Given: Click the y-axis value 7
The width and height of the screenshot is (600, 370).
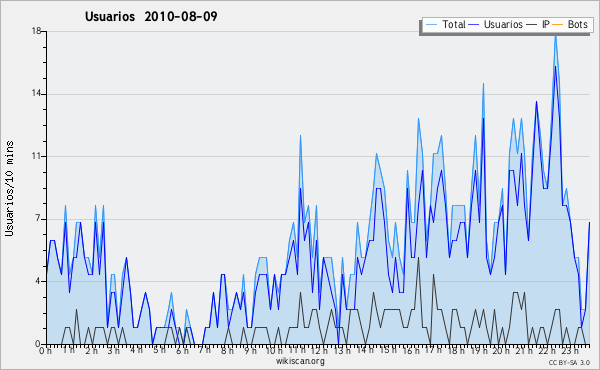Looking at the screenshot, I should click(x=38, y=219).
